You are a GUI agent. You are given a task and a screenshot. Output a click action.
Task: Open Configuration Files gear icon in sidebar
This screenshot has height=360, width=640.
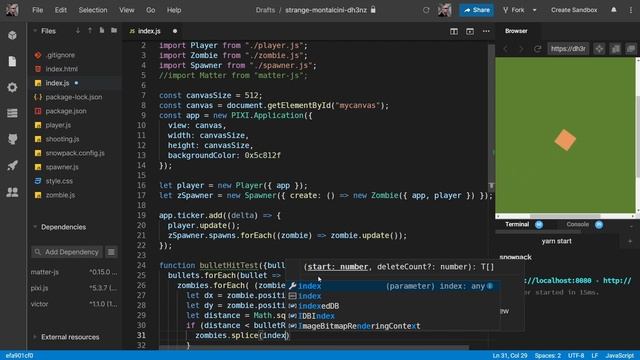click(x=12, y=87)
